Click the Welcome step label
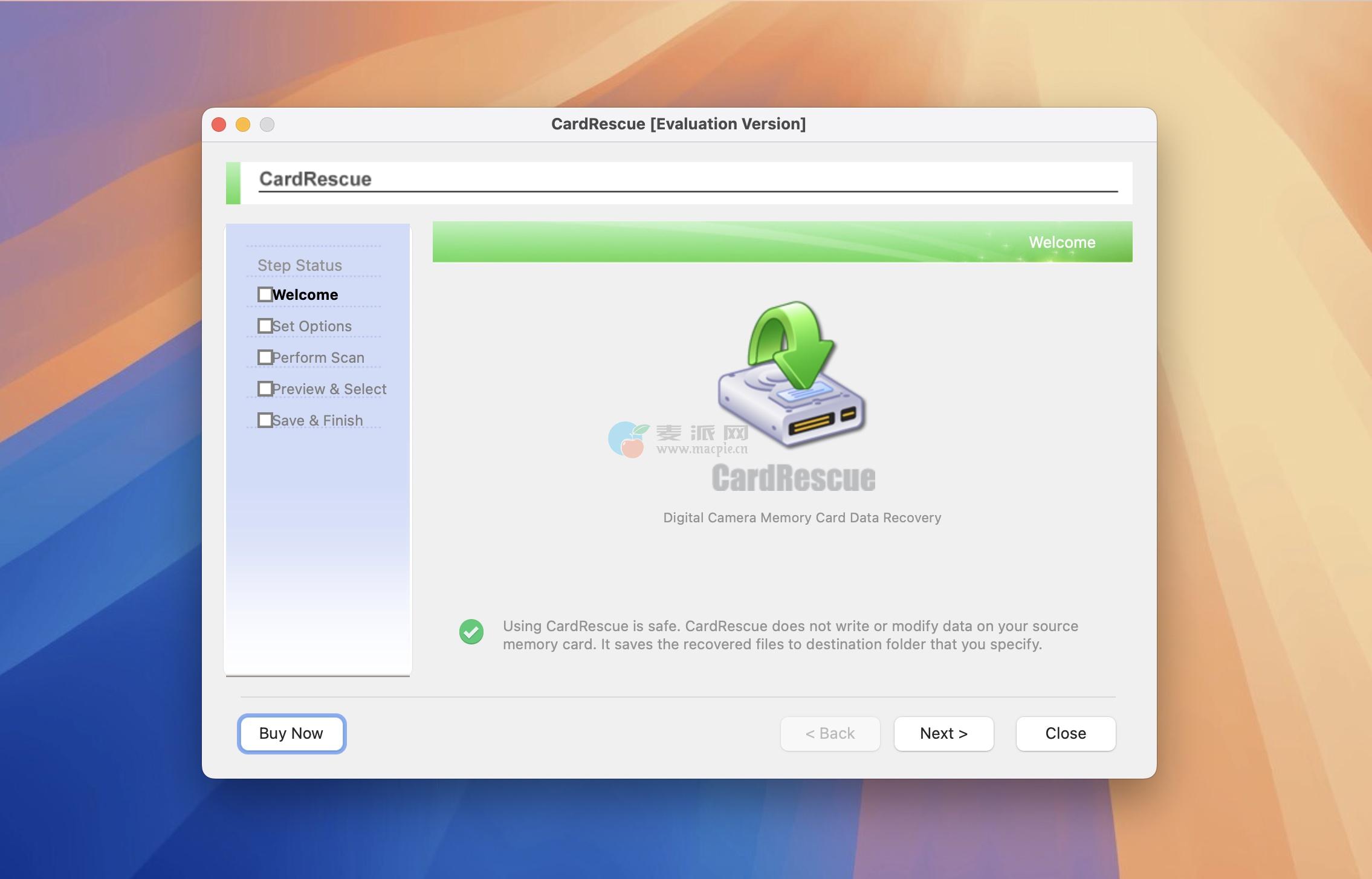Image resolution: width=1372 pixels, height=879 pixels. coord(305,294)
